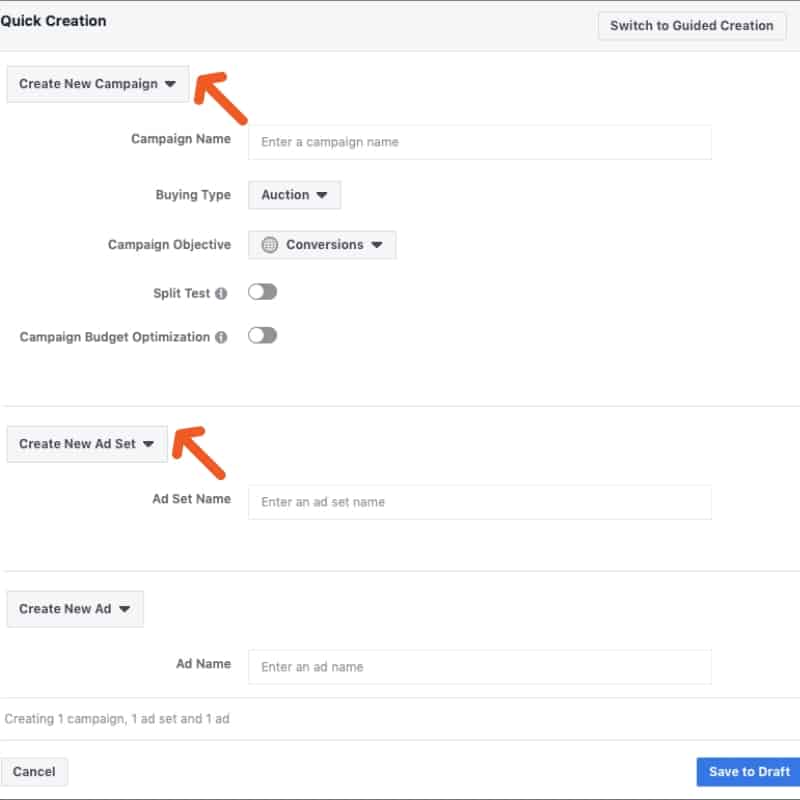
Task: Click the caret on Create New Campaign
Action: tap(170, 84)
